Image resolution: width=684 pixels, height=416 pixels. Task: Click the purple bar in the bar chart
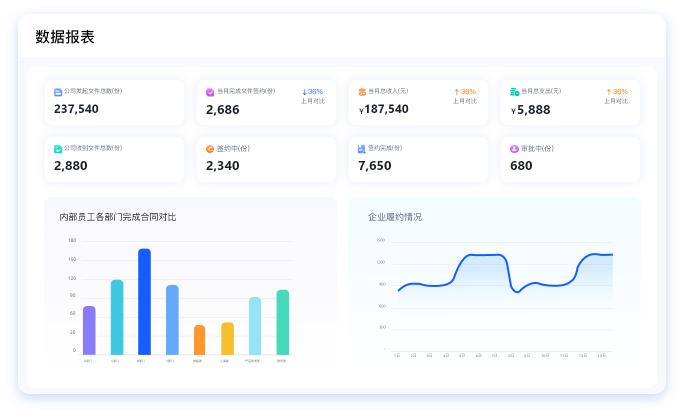[89, 331]
